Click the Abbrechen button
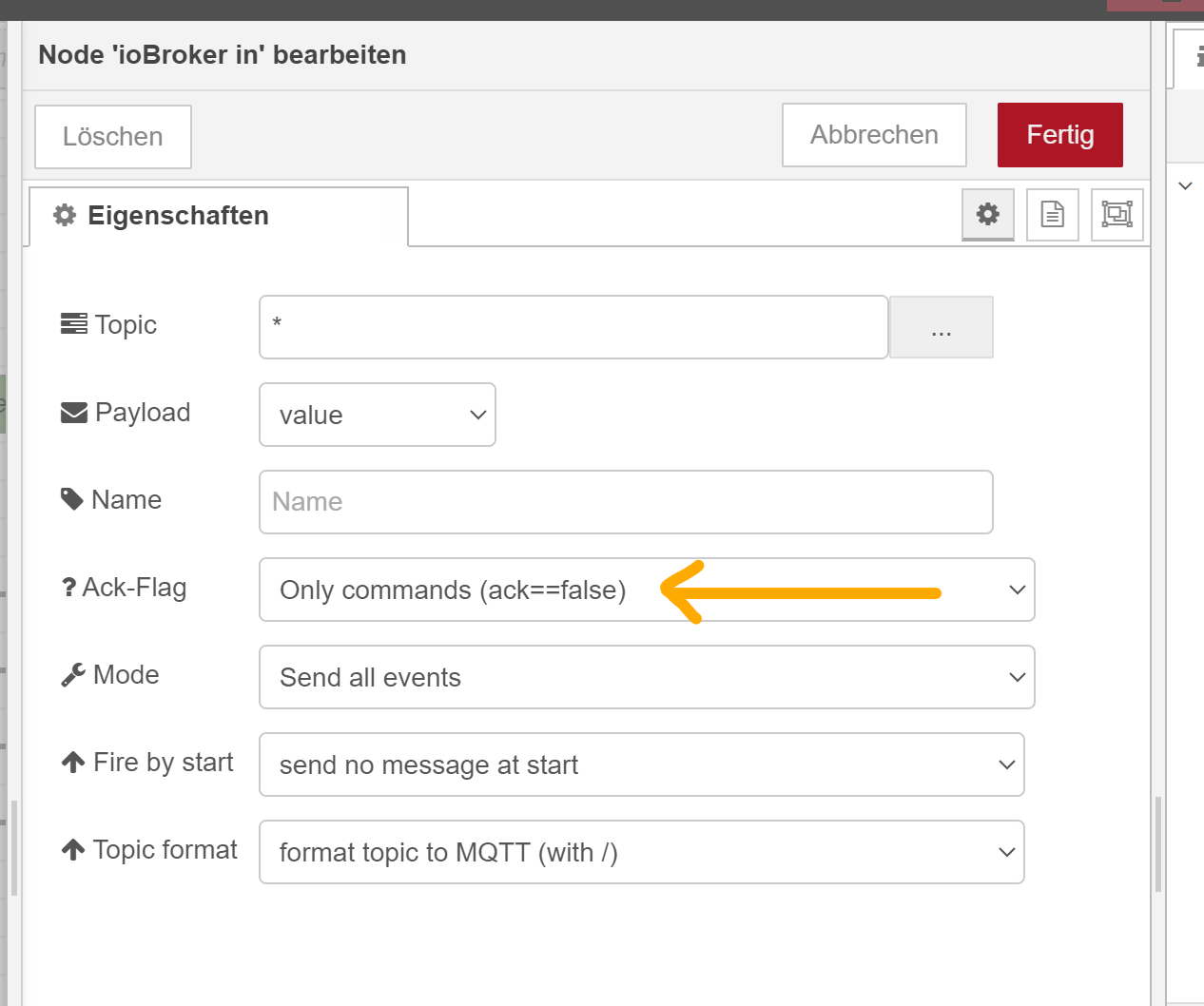 (x=874, y=135)
